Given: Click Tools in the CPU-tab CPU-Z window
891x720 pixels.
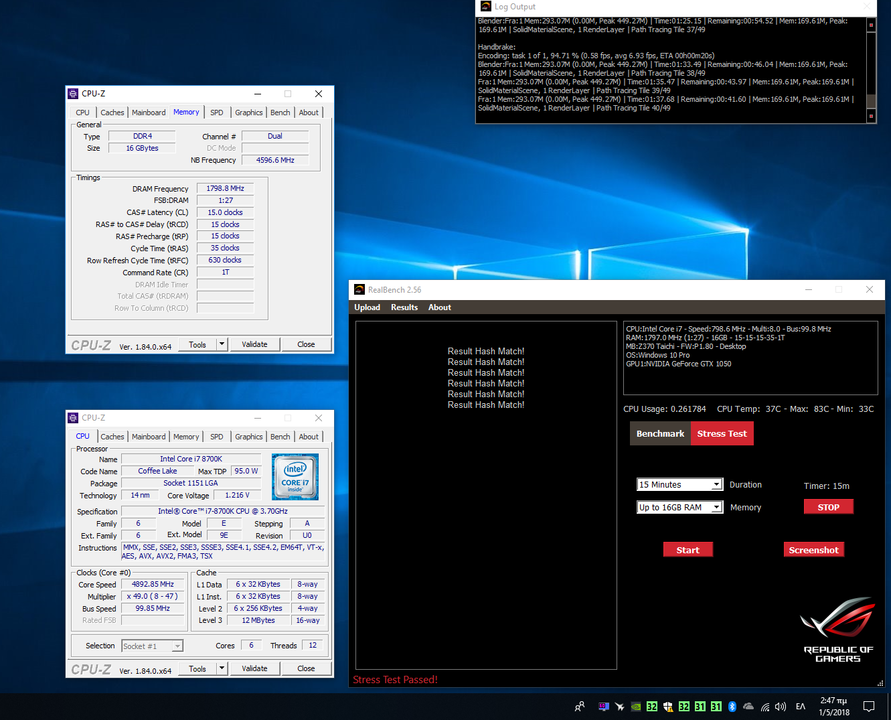Looking at the screenshot, I should coord(198,668).
